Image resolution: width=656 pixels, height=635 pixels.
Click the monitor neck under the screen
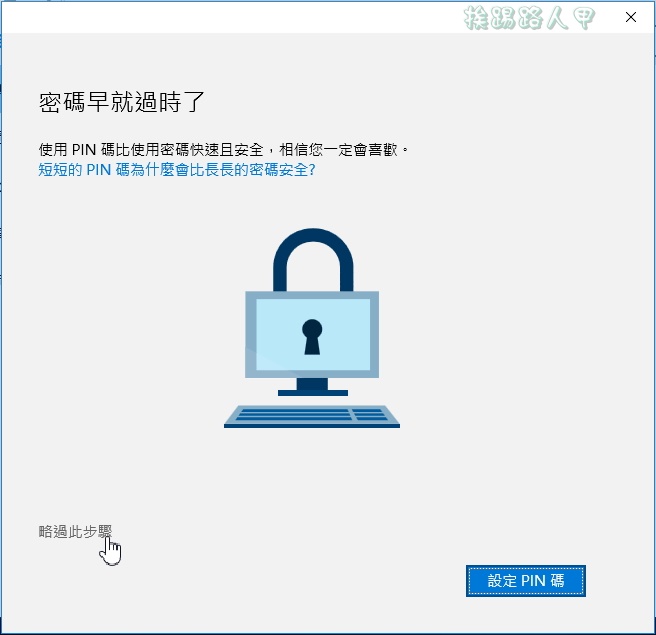(312, 384)
